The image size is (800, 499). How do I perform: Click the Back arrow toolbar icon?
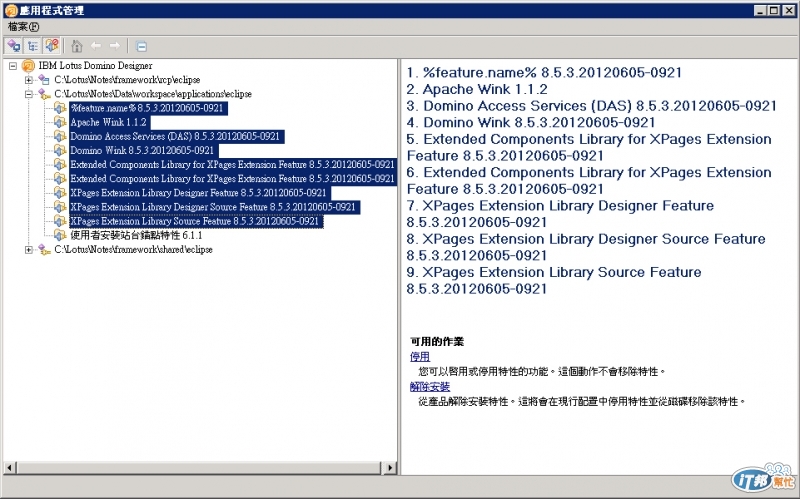click(x=95, y=46)
